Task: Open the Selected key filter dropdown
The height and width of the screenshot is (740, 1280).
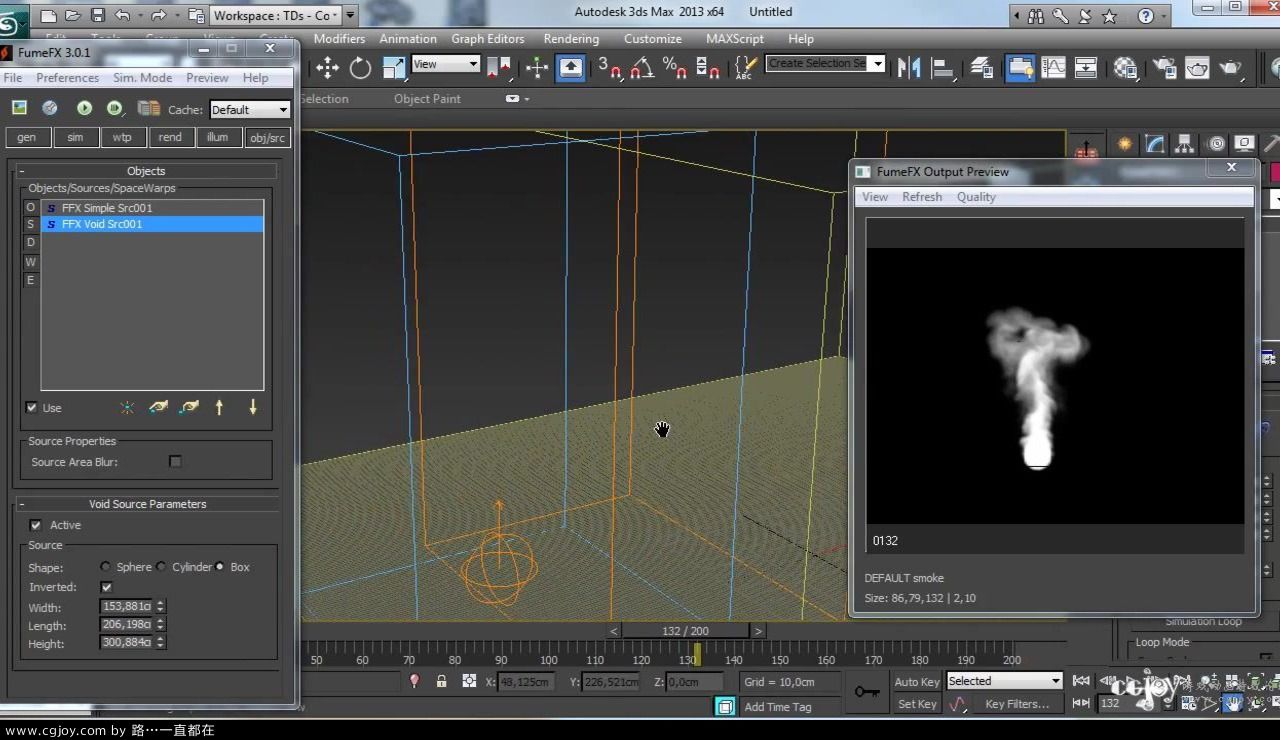Action: pyautogui.click(x=1004, y=681)
